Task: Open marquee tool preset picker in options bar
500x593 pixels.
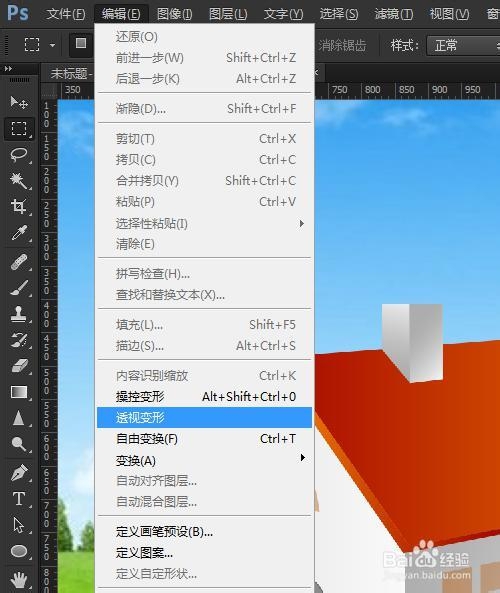Action: [x=52, y=45]
